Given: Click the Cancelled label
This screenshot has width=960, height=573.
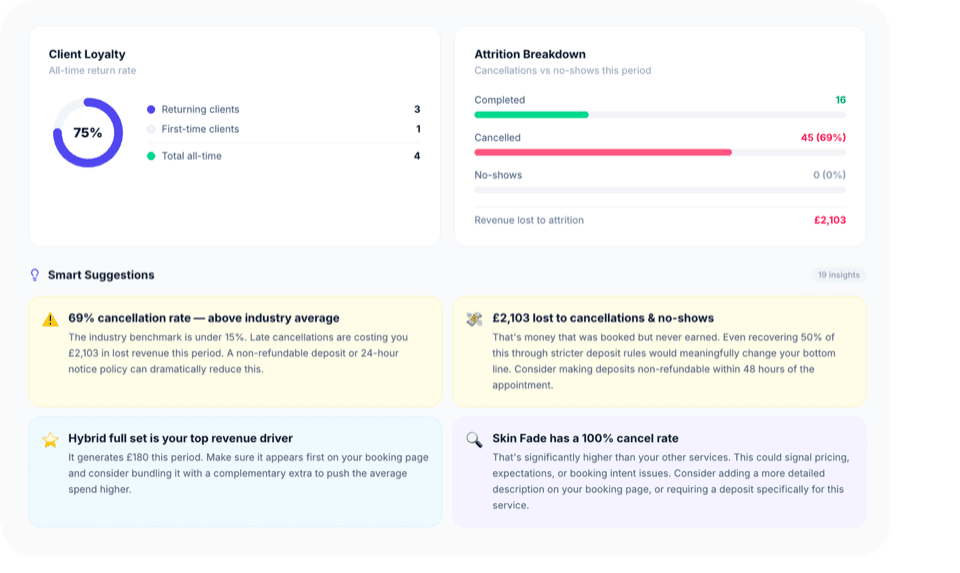Looking at the screenshot, I should (497, 138).
